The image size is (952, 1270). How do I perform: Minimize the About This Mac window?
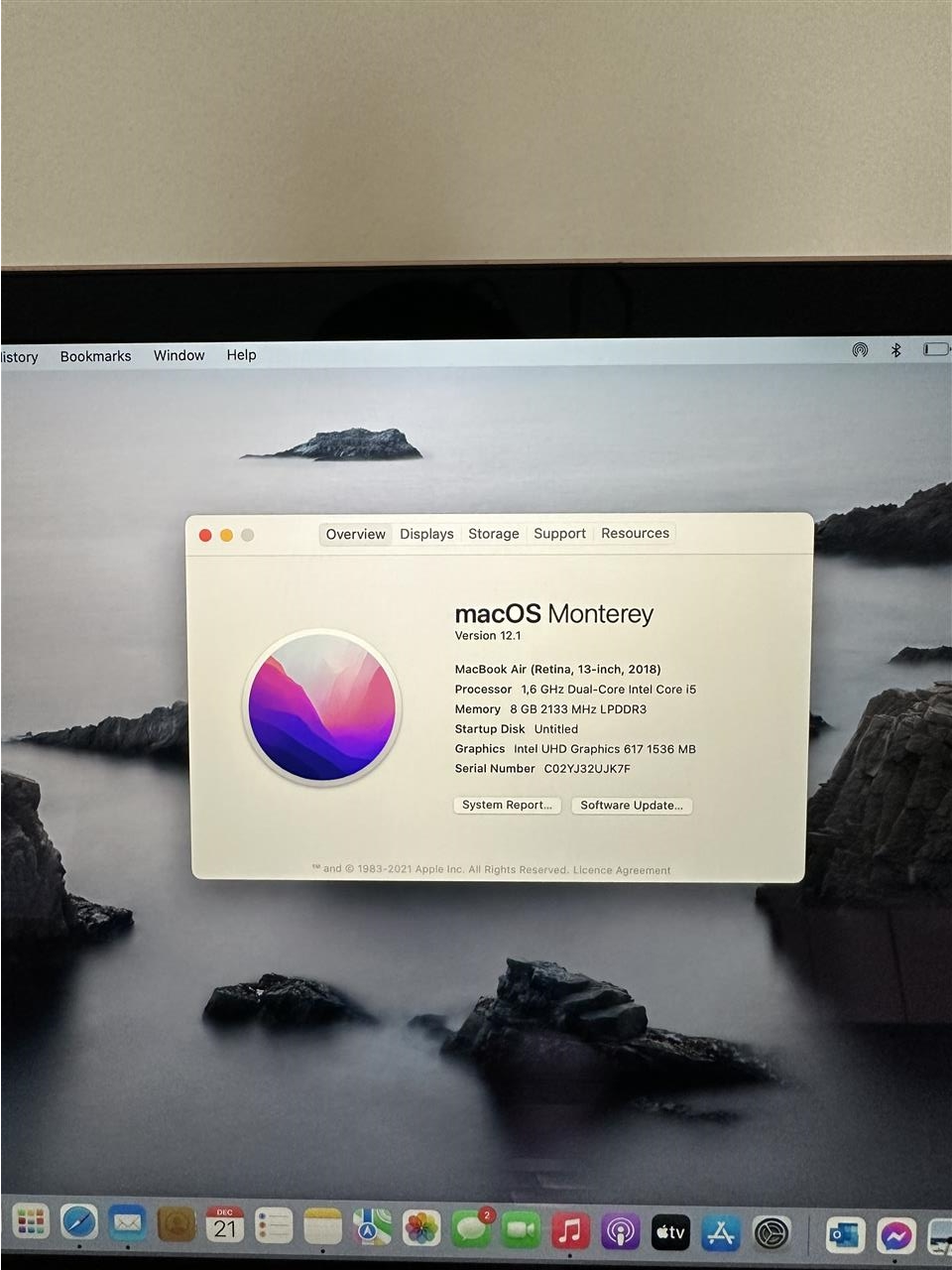(x=226, y=535)
